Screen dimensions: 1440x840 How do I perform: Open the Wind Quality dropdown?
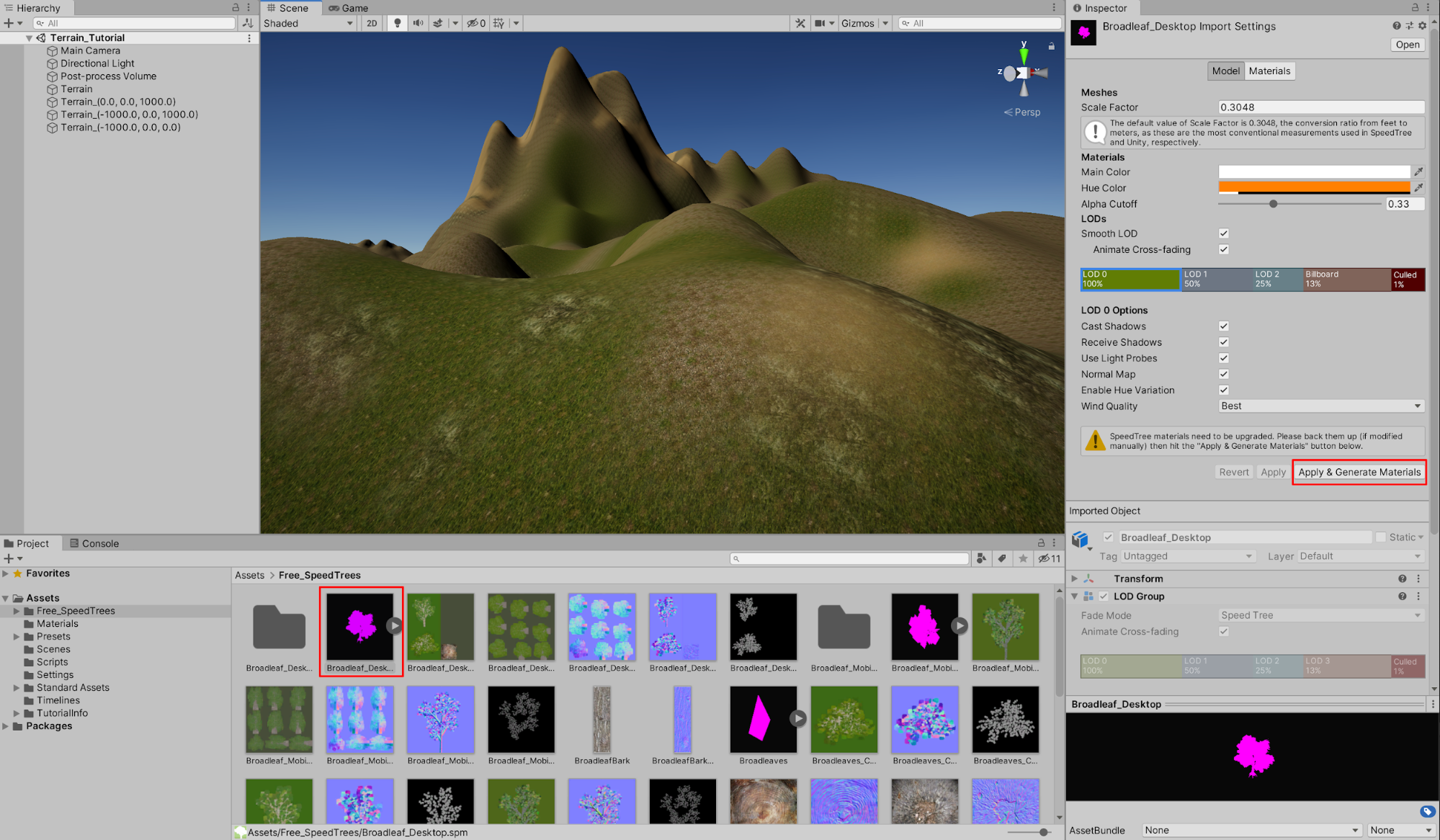point(1320,406)
